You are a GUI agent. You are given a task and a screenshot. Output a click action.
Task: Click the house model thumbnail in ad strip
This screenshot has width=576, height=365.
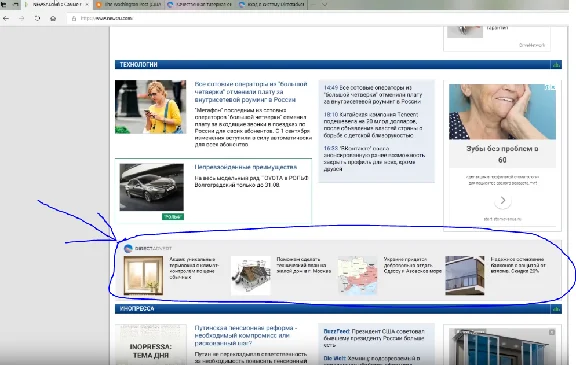coord(251,275)
